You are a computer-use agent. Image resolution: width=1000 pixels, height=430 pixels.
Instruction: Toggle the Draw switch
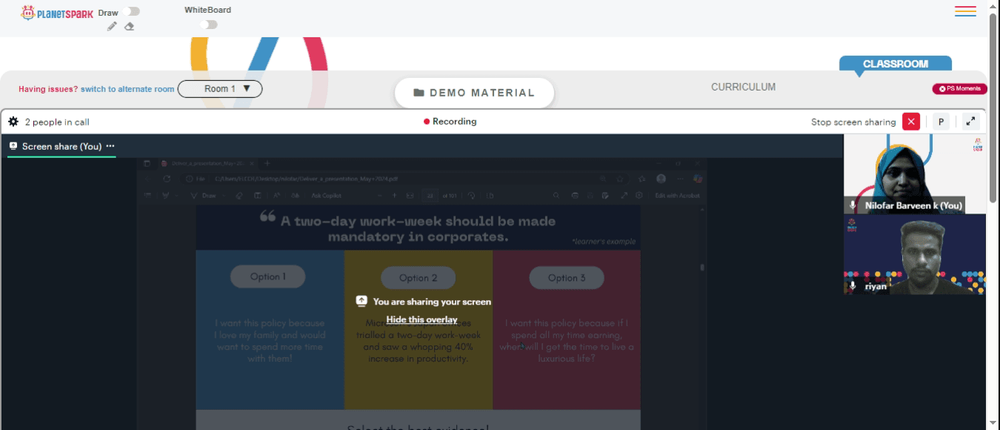tap(133, 11)
